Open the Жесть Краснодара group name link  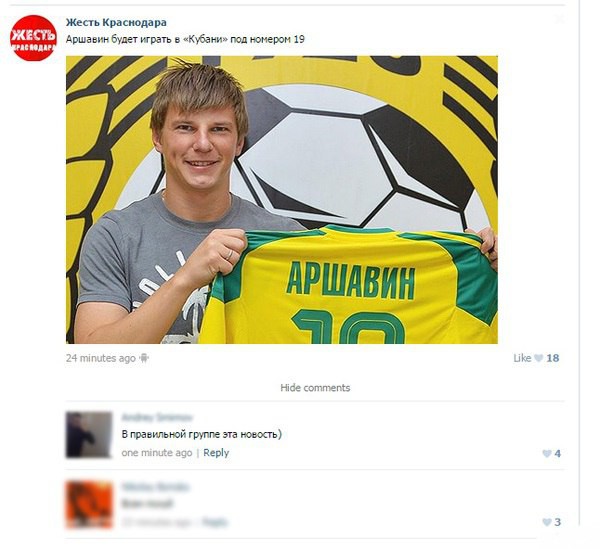116,22
